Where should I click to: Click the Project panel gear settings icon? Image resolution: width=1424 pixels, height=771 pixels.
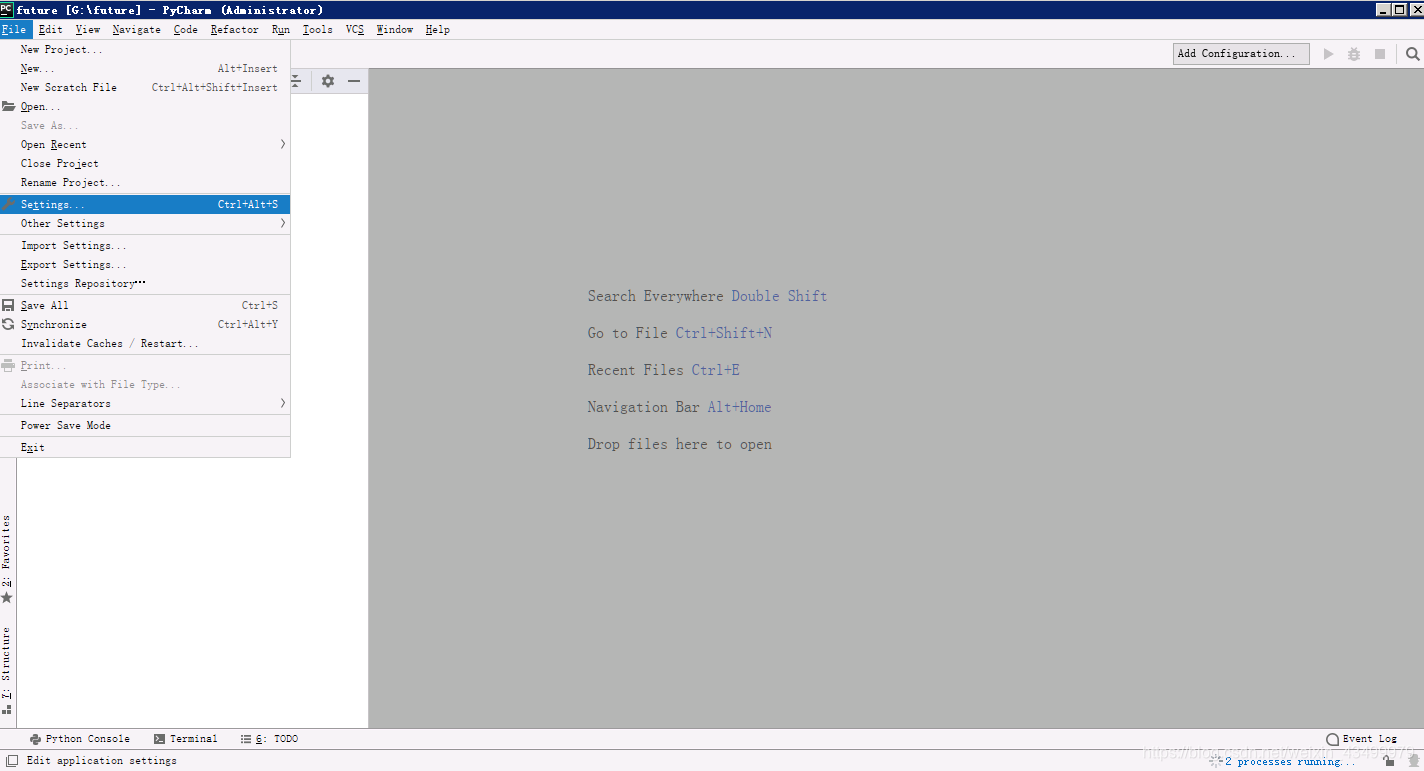(327, 81)
